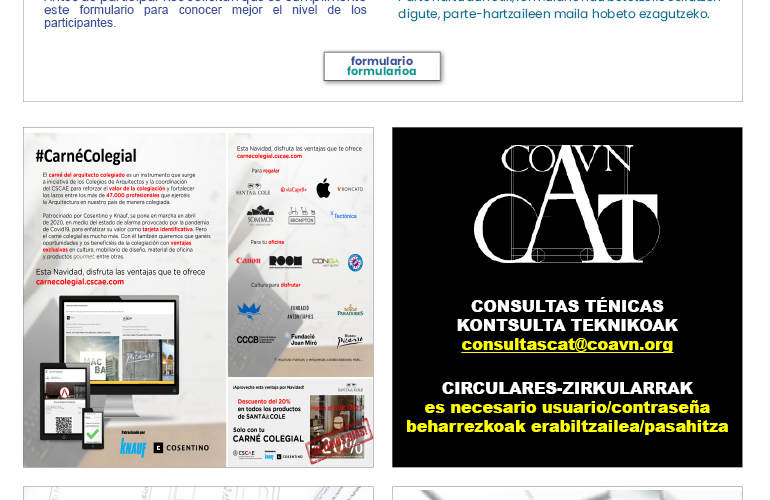The width and height of the screenshot is (770, 500).
Task: Select the Sommos hotel logo
Action: (x=260, y=216)
